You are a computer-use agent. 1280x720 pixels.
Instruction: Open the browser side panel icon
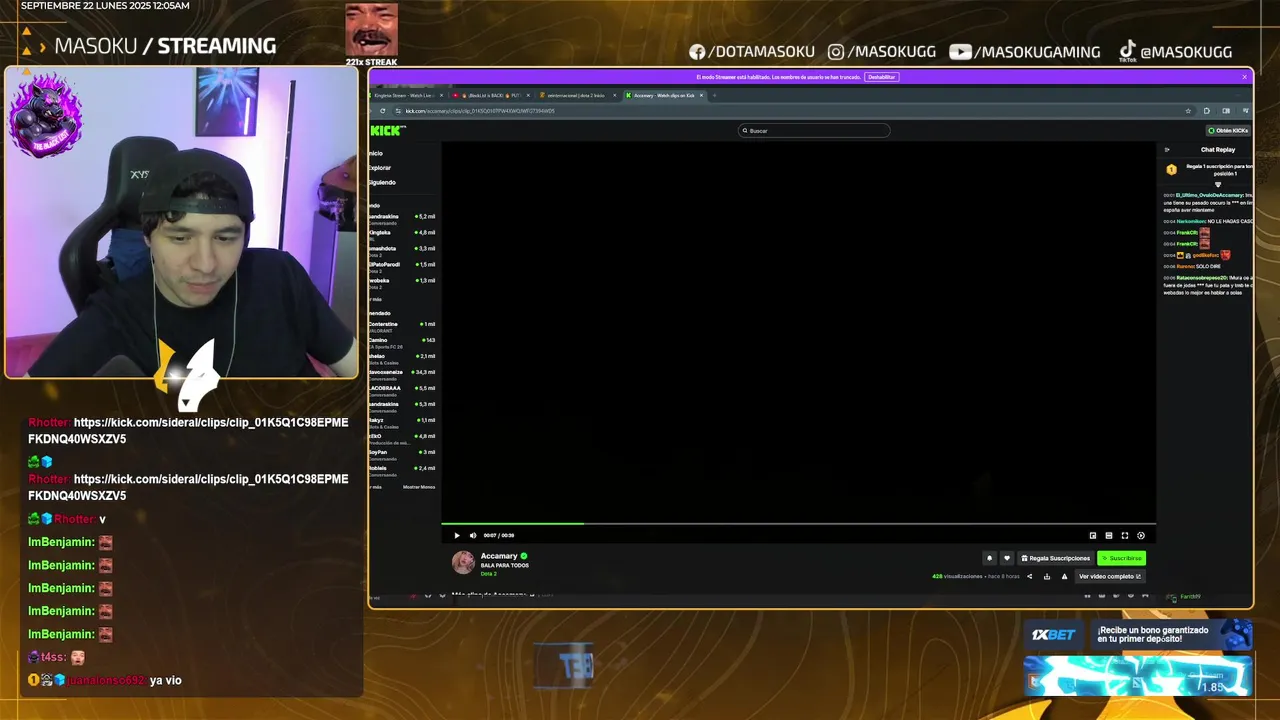(x=1226, y=111)
